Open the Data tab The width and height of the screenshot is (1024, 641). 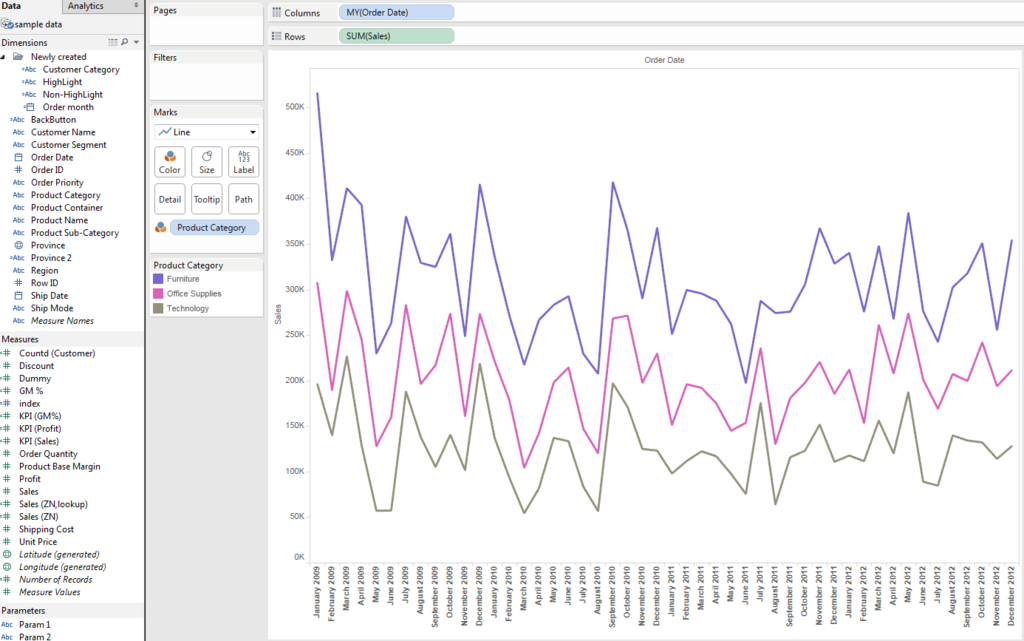(x=11, y=6)
